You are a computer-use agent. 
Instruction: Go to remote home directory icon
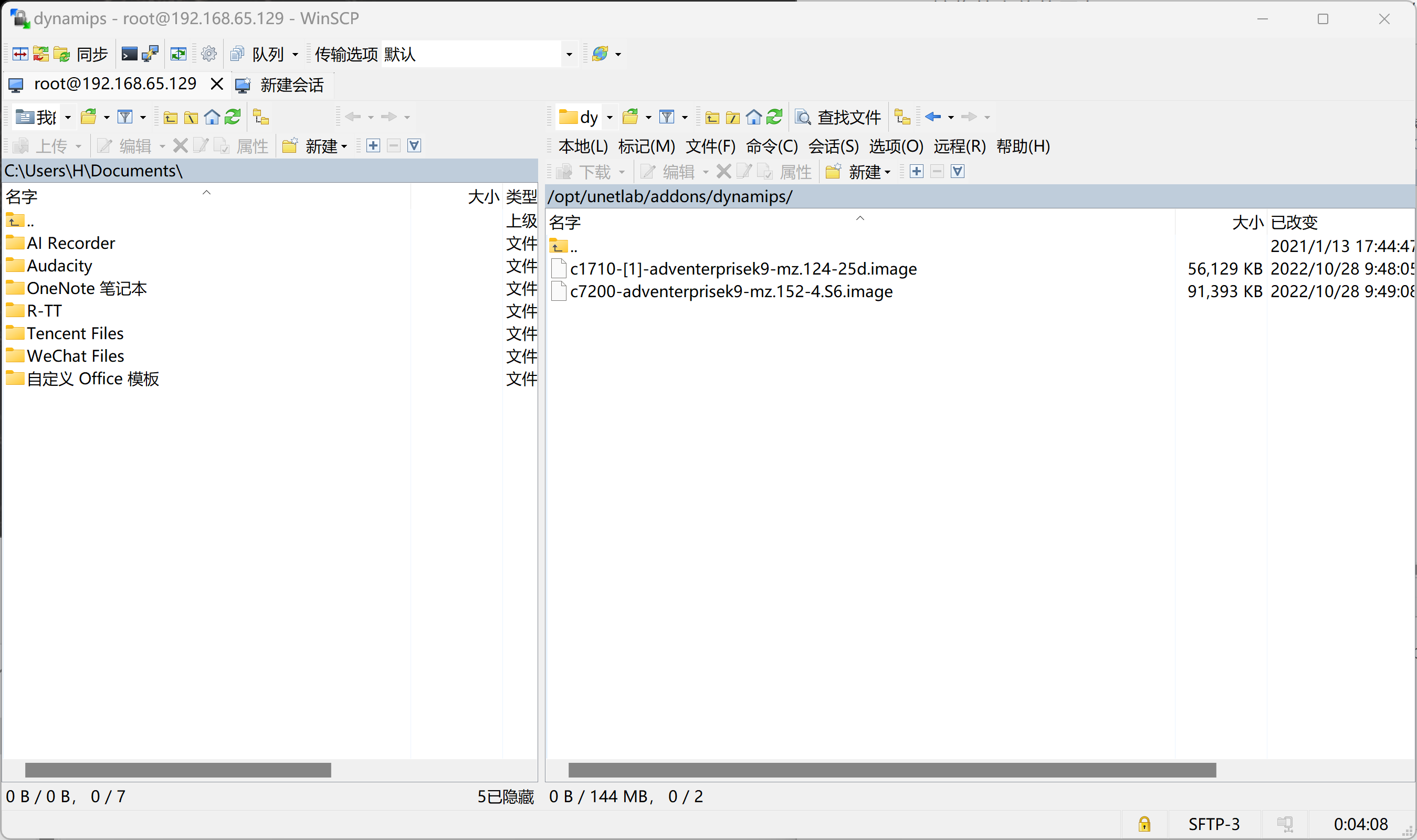754,117
